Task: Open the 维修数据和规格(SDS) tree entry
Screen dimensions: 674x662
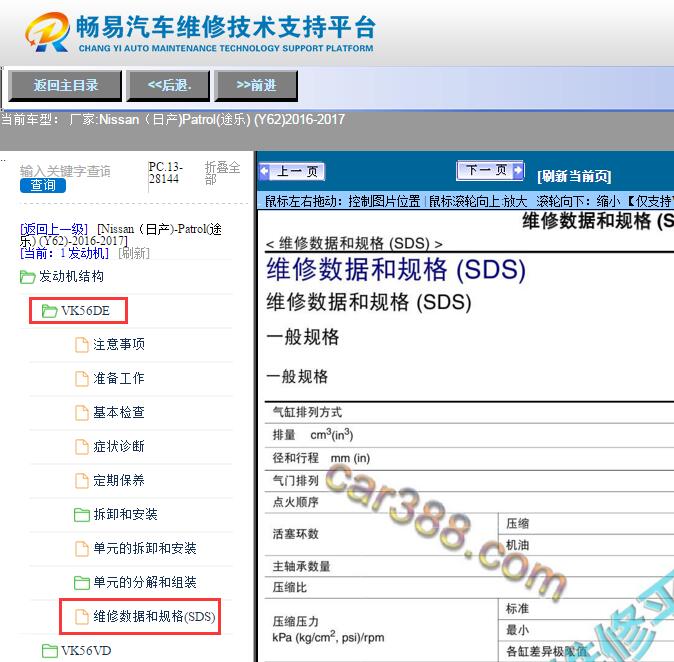Action: coord(154,616)
